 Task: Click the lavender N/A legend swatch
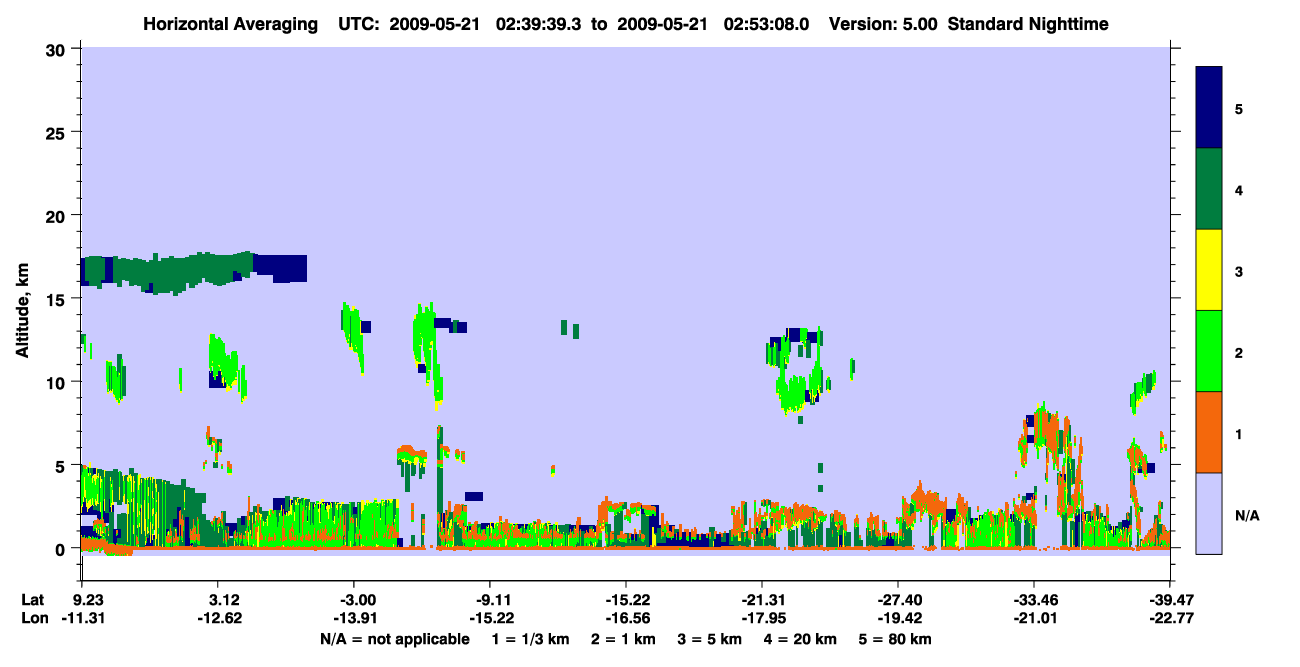1209,513
